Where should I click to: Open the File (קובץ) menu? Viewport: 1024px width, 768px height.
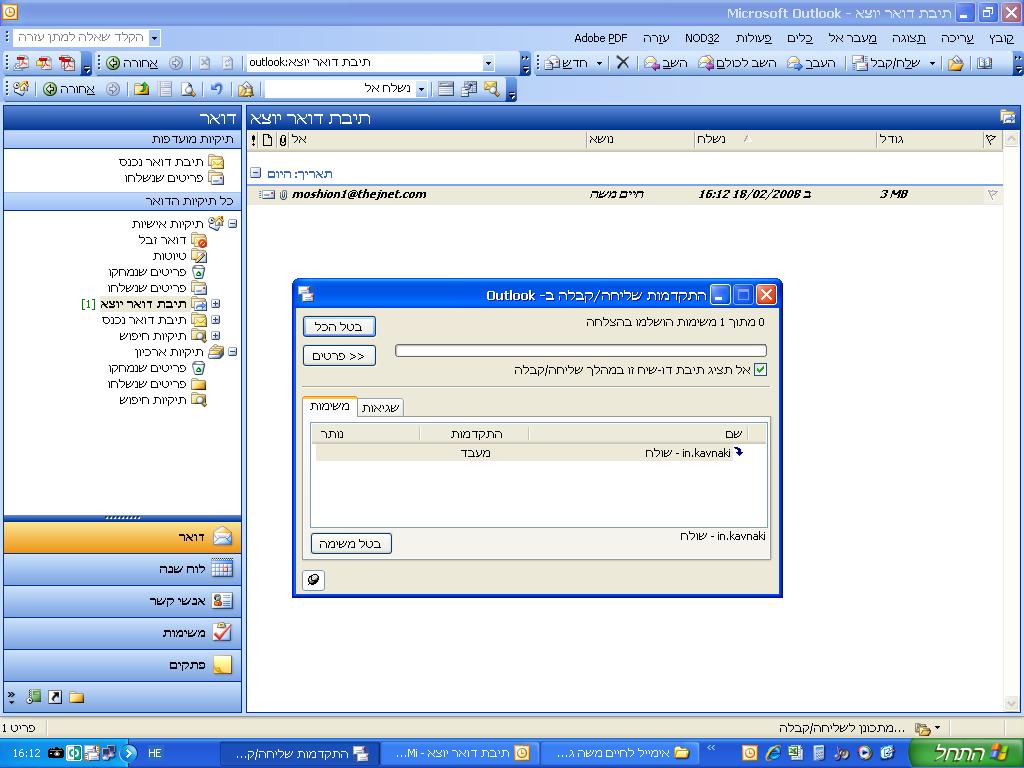(x=1001, y=38)
